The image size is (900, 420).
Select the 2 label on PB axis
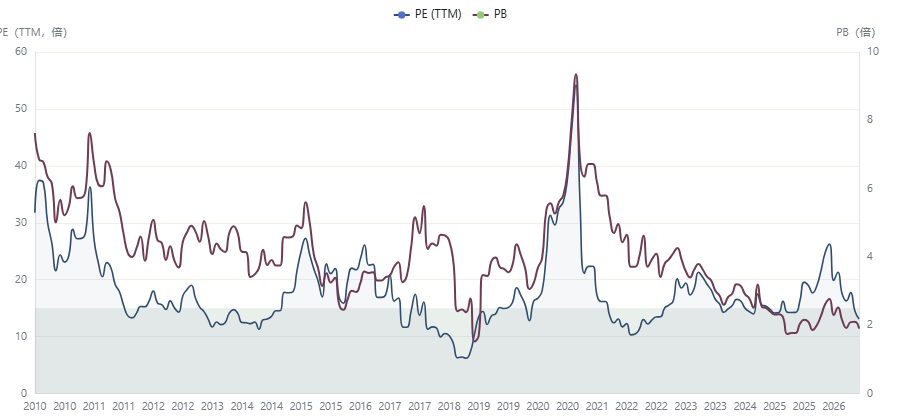pyautogui.click(x=870, y=325)
